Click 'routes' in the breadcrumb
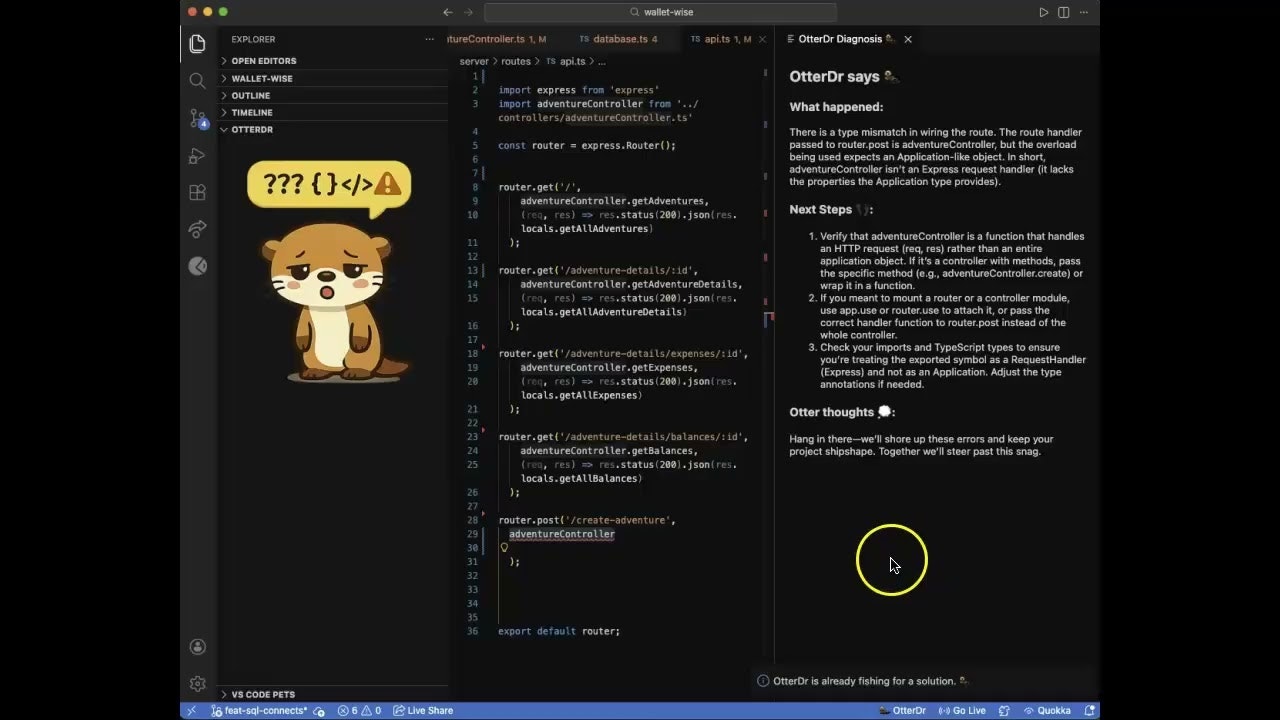 [516, 61]
